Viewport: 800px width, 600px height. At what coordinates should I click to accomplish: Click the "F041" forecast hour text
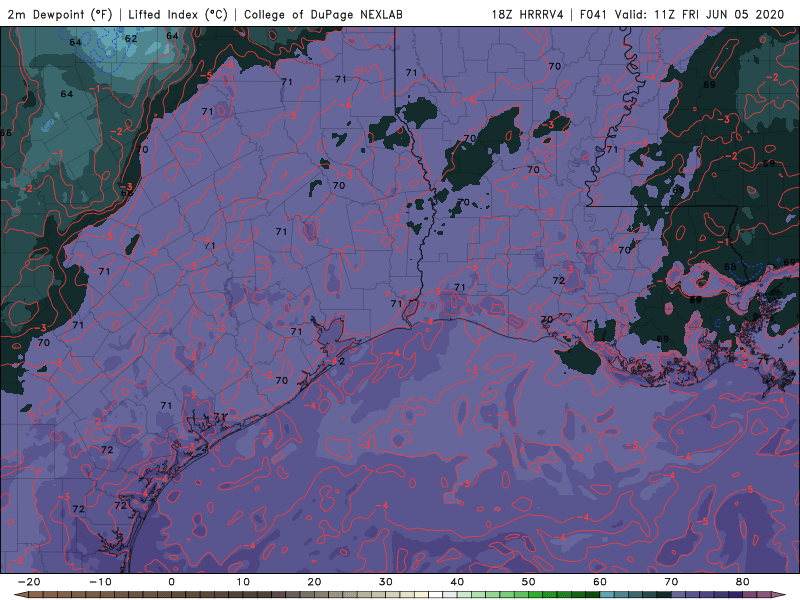(x=594, y=15)
